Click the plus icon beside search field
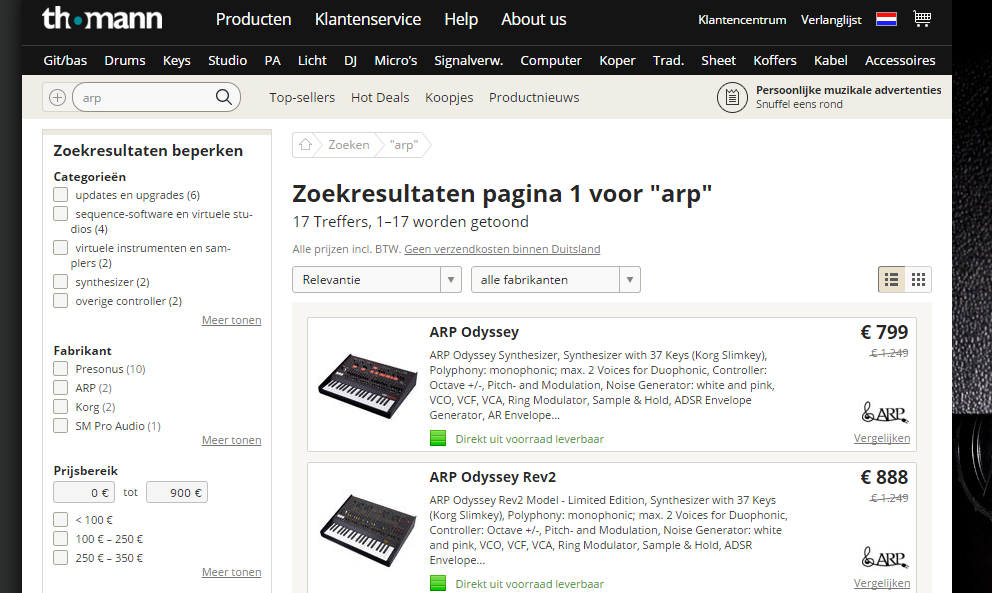992x593 pixels. (58, 97)
